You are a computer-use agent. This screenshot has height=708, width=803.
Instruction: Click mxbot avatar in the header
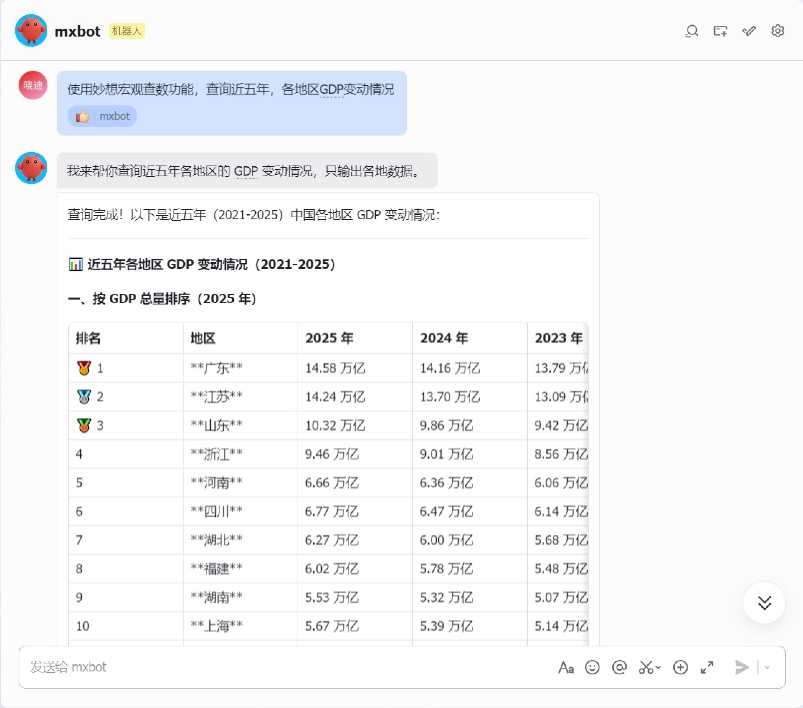(31, 31)
